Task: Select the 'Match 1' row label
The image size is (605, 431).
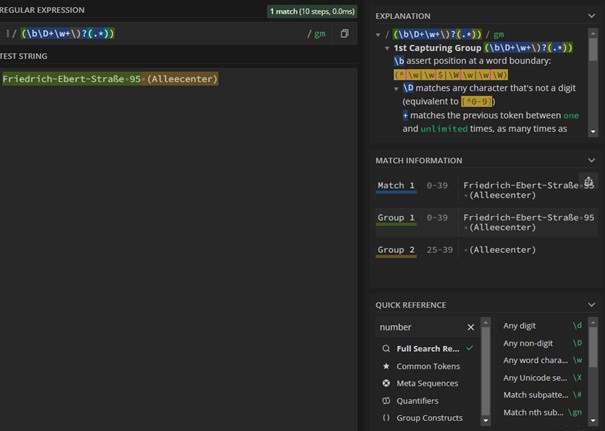Action: (x=396, y=186)
